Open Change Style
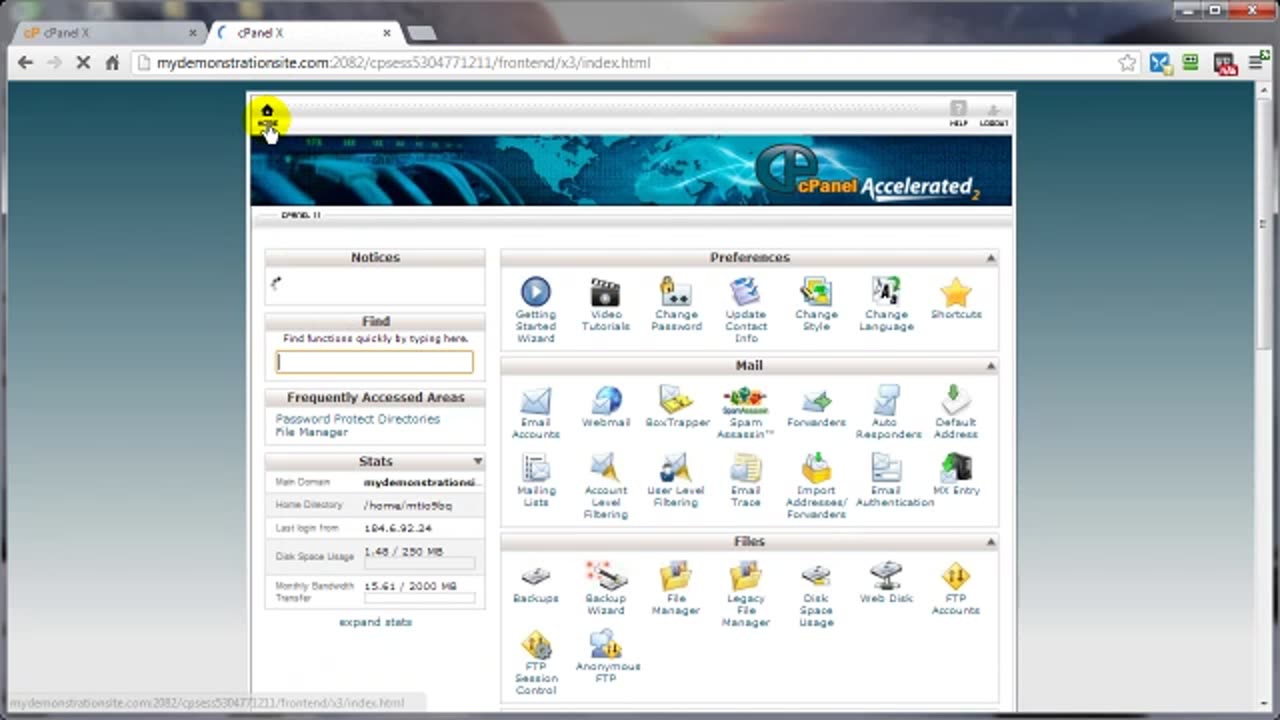Viewport: 1280px width, 720px height. pos(816,304)
